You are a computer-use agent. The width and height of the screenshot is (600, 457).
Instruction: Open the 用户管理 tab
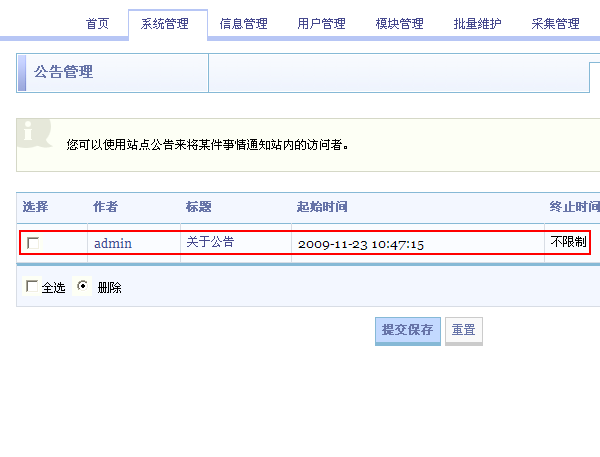click(322, 24)
